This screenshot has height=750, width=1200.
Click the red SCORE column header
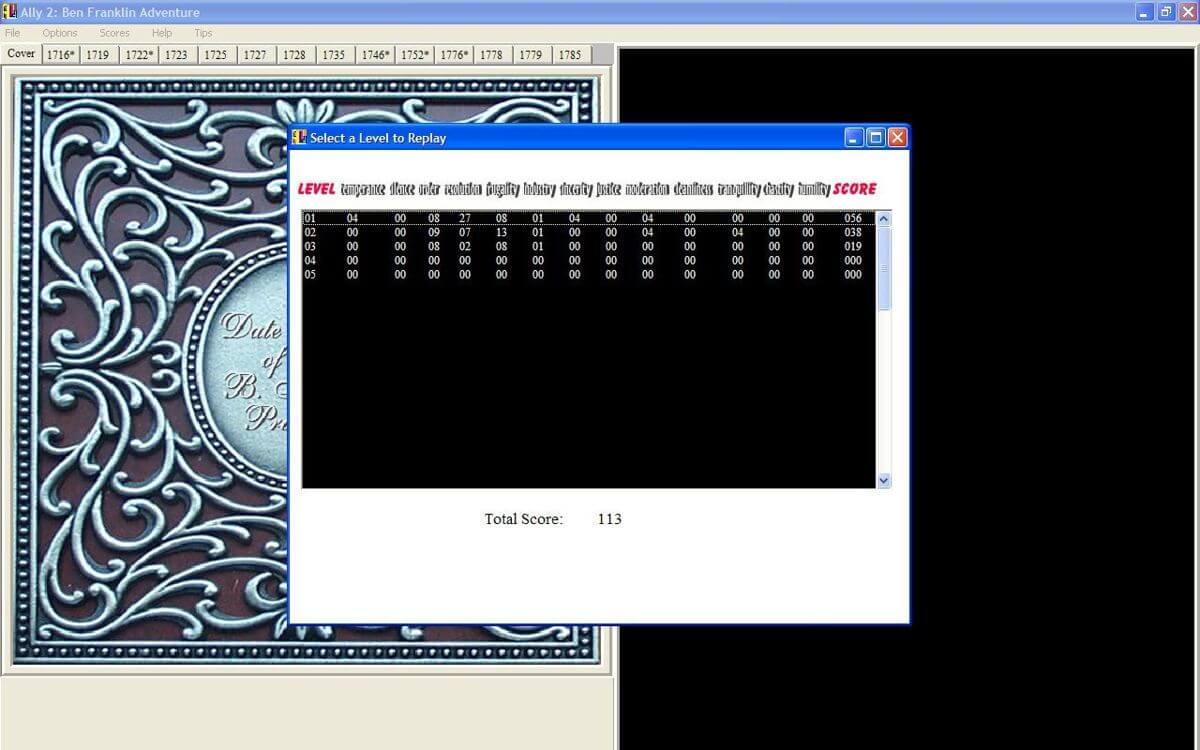pyautogui.click(x=855, y=189)
